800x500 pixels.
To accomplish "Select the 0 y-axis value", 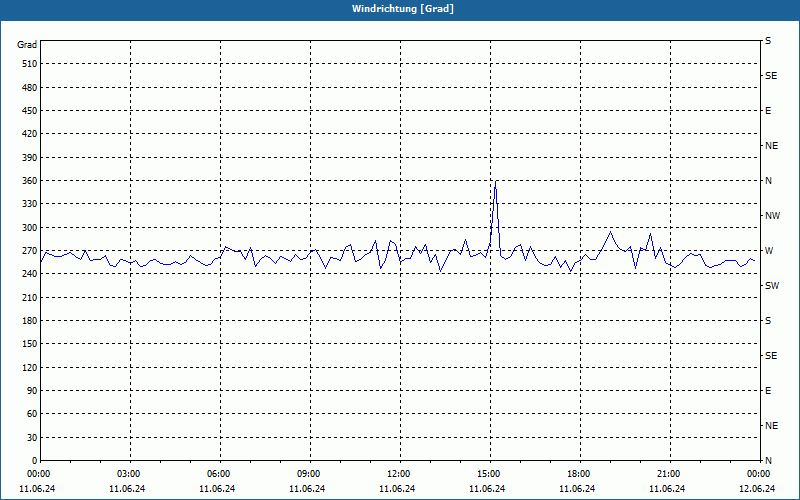I will 35,461.
